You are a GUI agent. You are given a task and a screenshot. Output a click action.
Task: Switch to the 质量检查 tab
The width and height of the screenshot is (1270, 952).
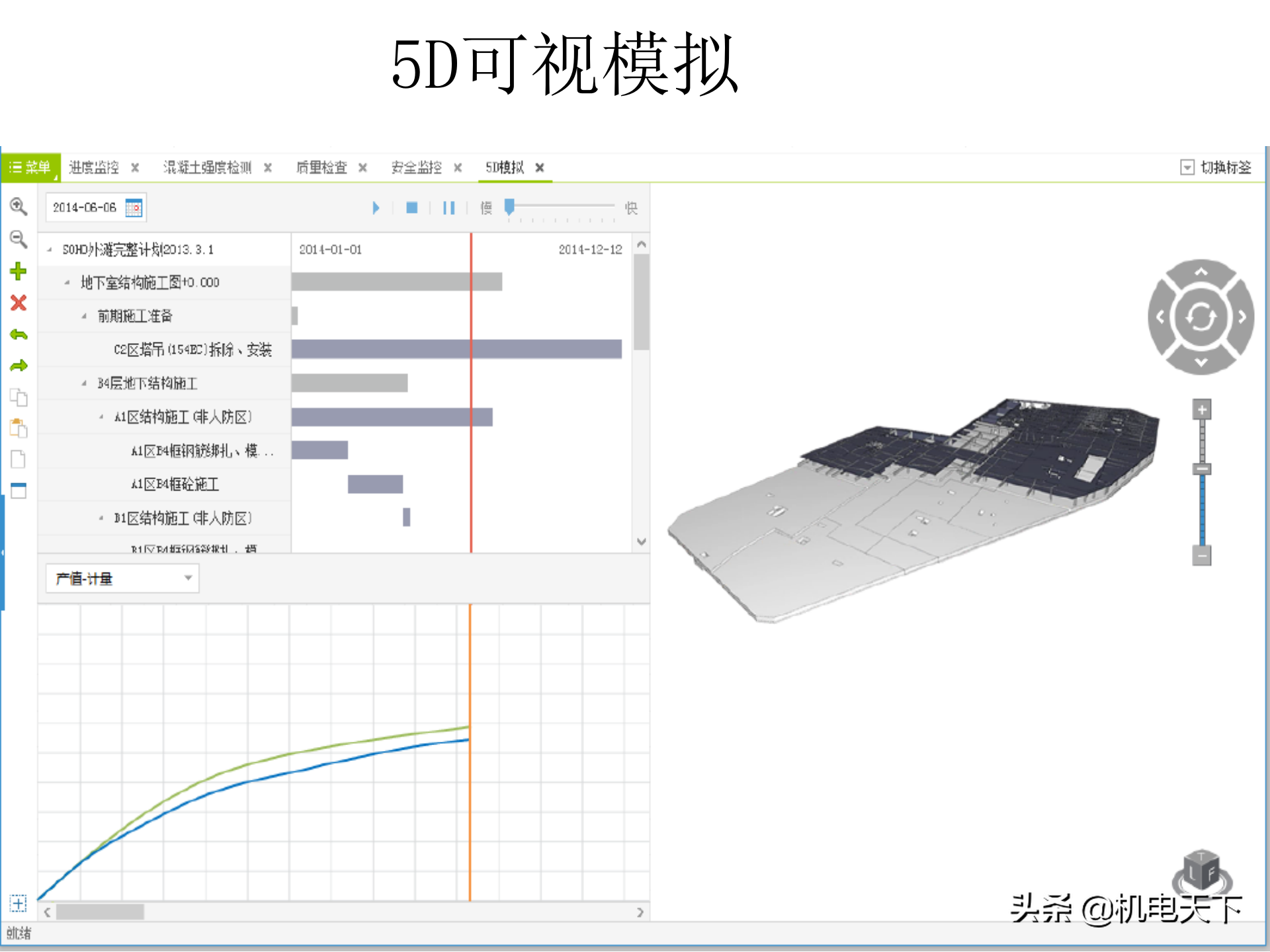pyautogui.click(x=321, y=167)
